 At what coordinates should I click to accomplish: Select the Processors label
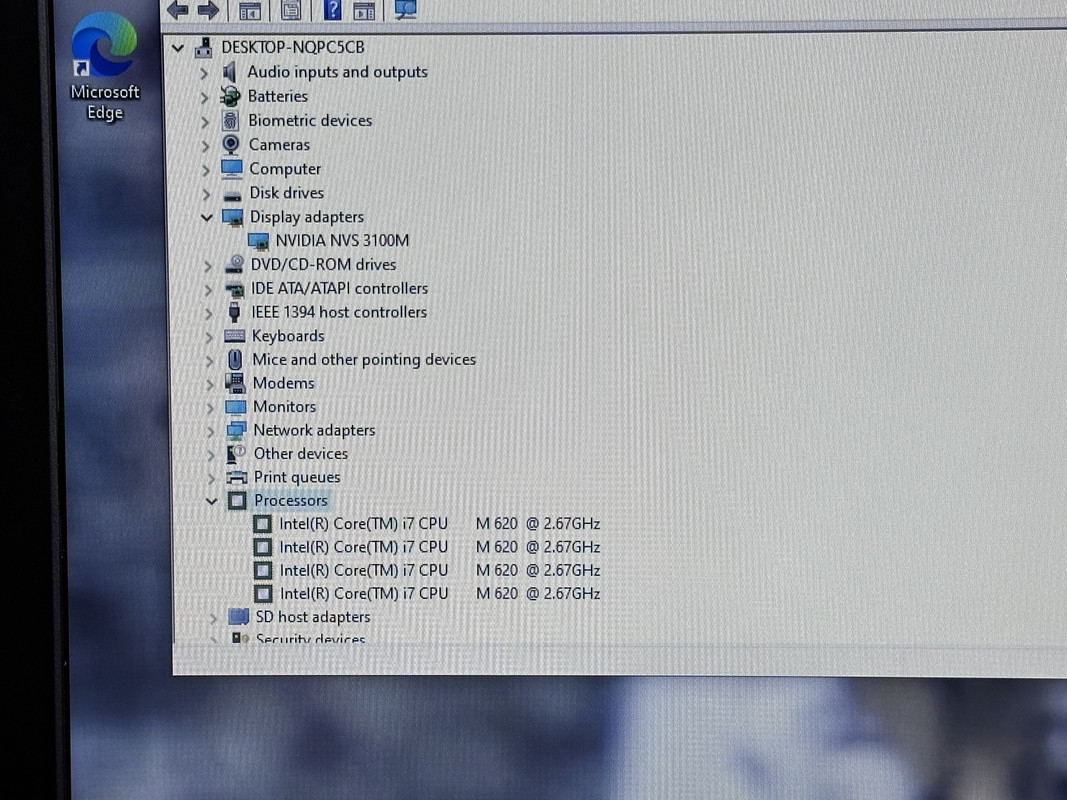[291, 501]
